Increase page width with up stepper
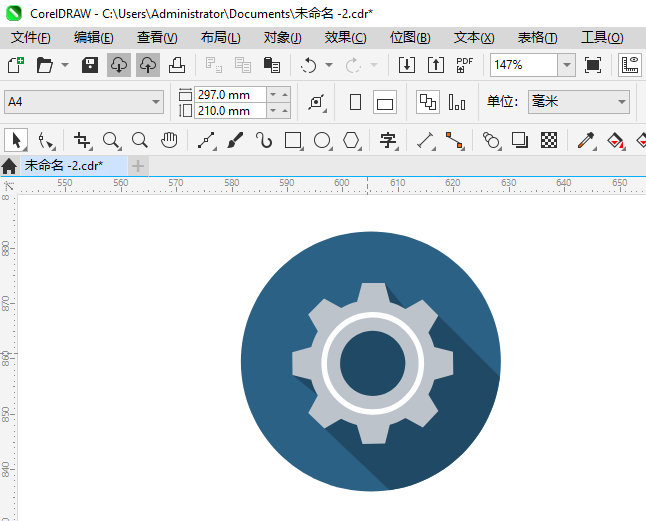646x521 pixels. 285,95
